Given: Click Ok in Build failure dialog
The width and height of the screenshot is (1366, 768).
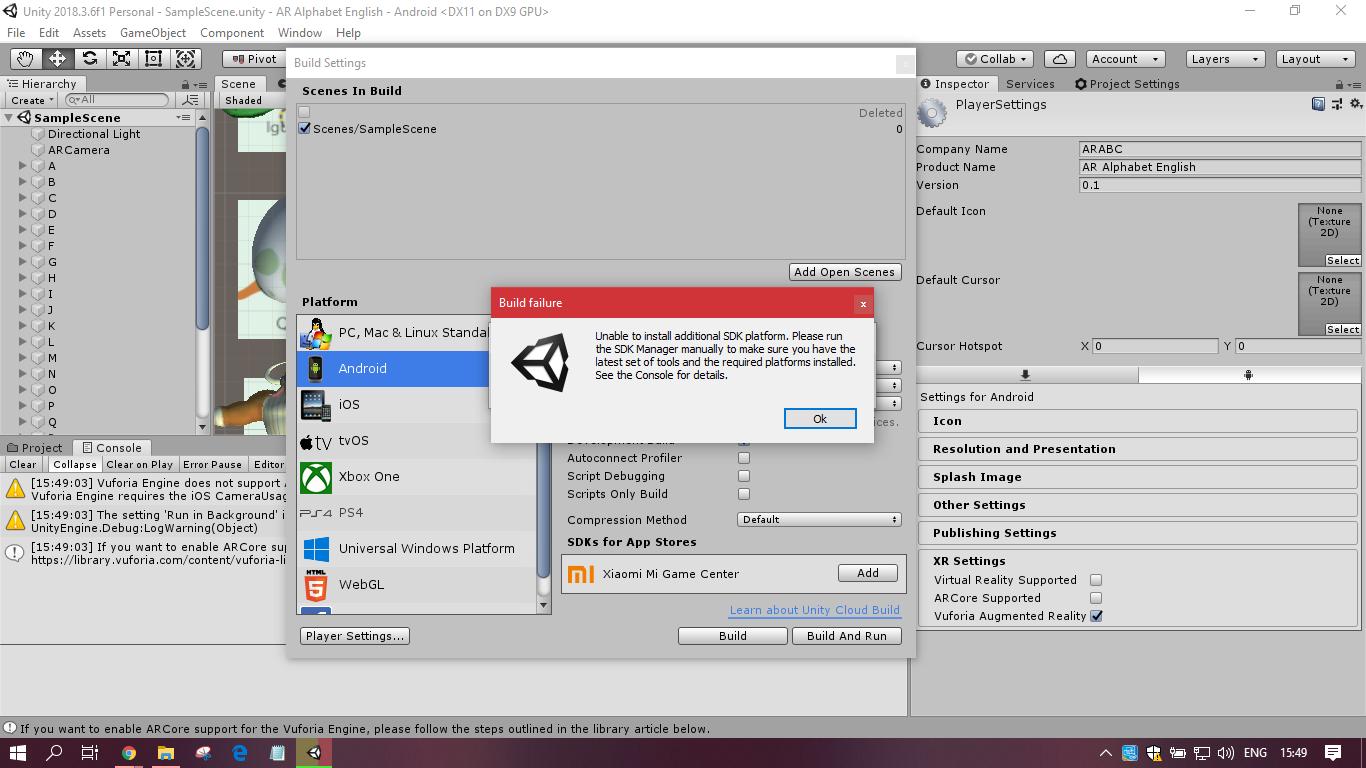Looking at the screenshot, I should point(820,419).
